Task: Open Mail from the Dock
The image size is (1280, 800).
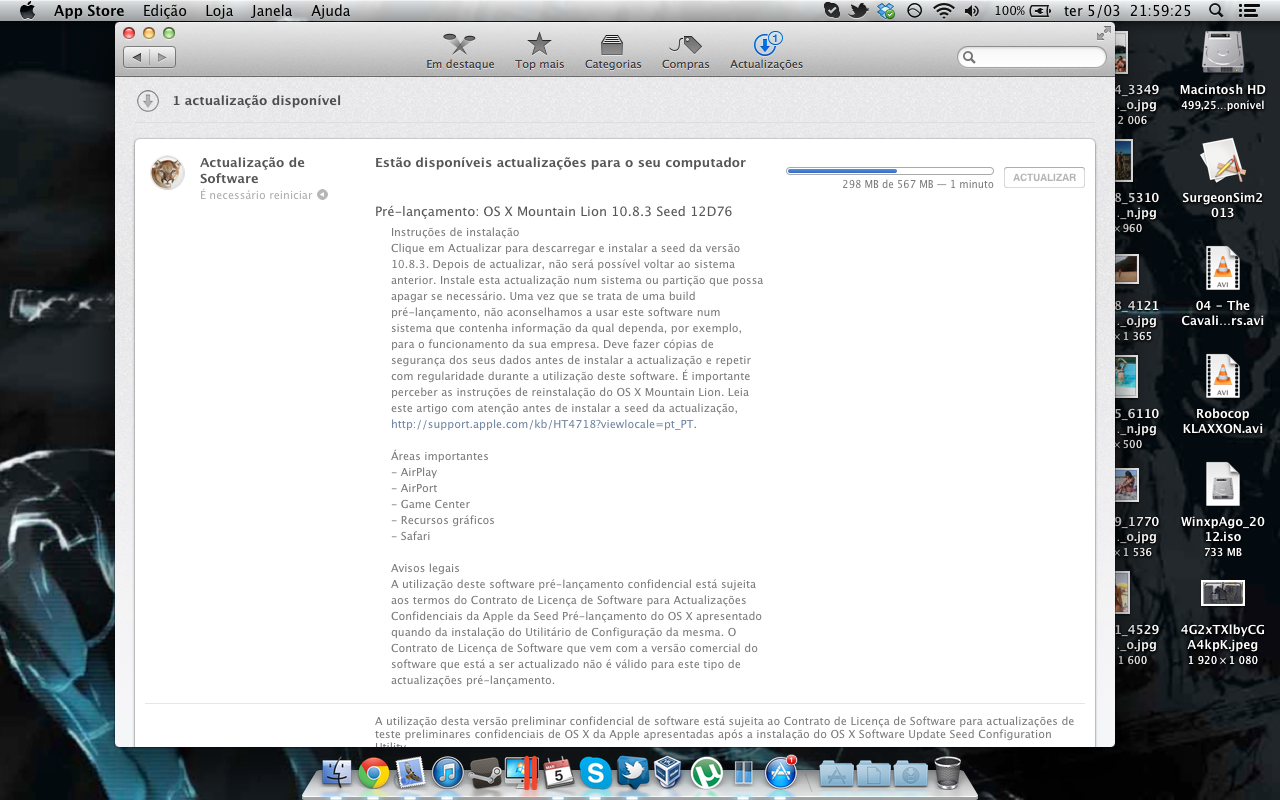Action: click(411, 773)
